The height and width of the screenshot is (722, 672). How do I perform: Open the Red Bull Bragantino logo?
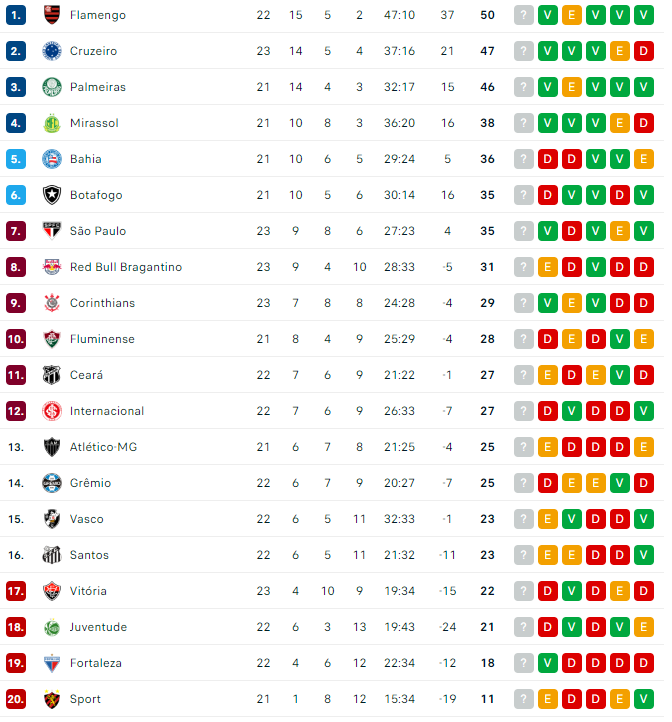(x=52, y=267)
